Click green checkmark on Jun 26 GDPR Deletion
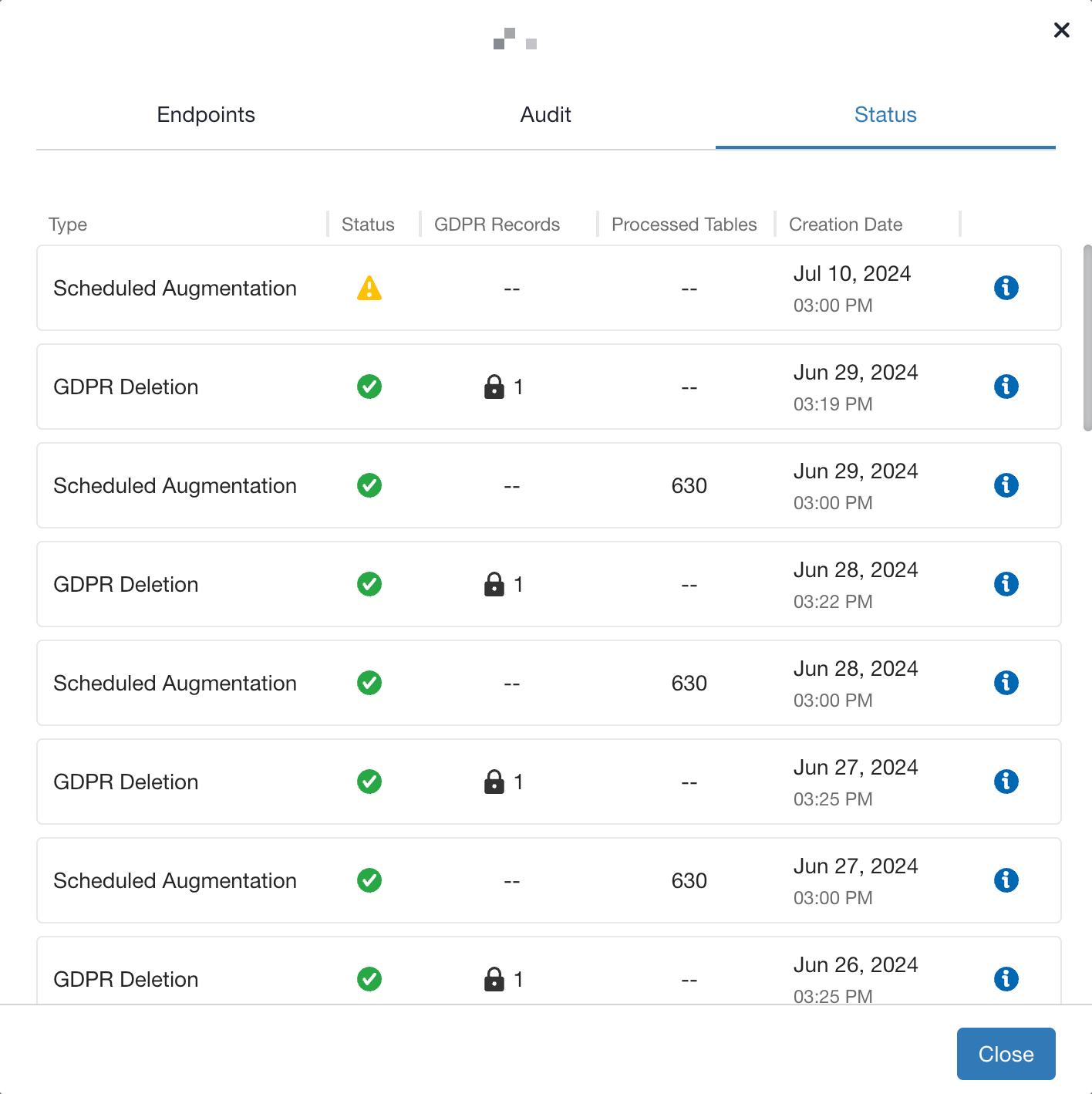The height and width of the screenshot is (1094, 1092). [x=369, y=979]
